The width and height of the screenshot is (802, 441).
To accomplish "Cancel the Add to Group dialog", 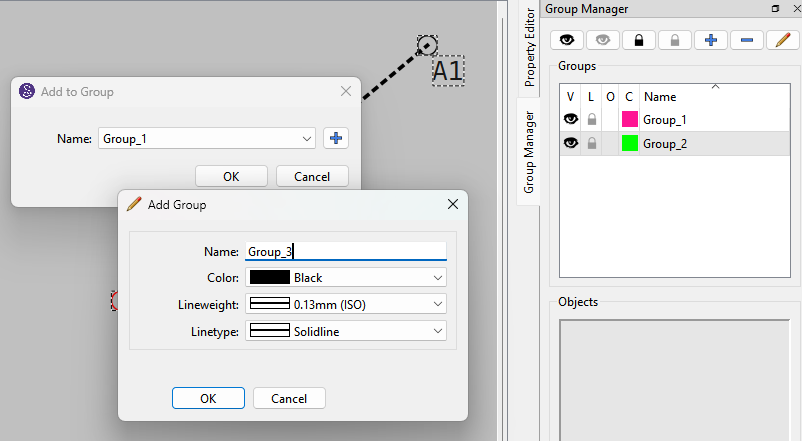I will (312, 177).
